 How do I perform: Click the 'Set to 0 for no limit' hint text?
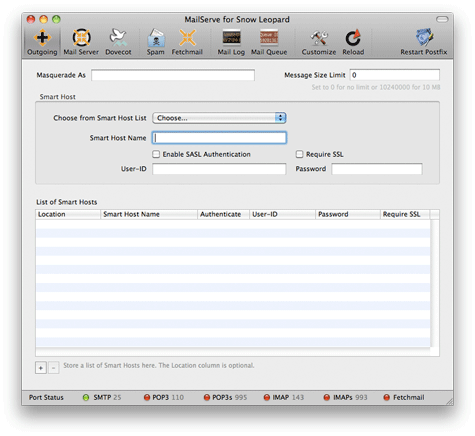coord(376,87)
